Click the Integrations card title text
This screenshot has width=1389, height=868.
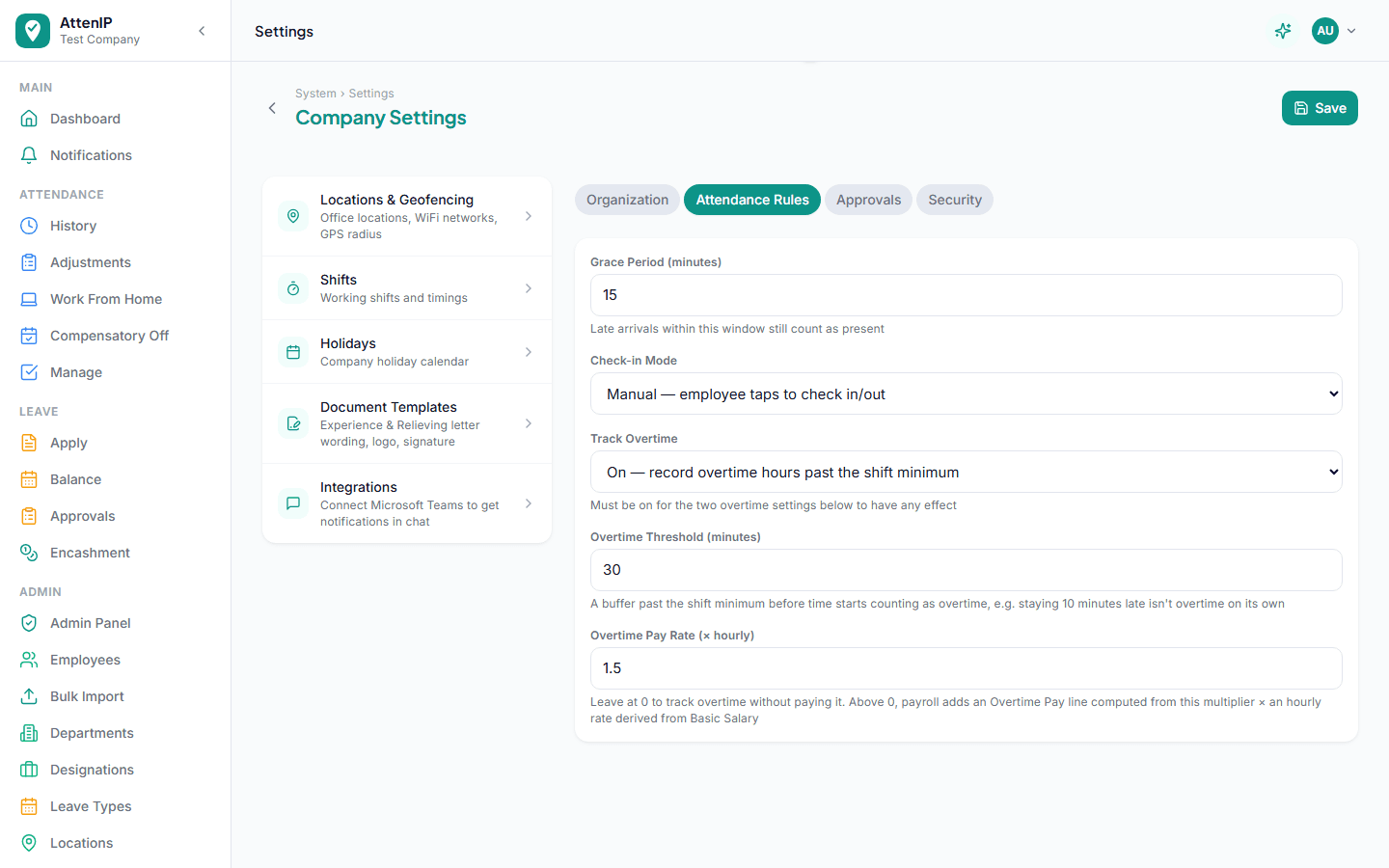[x=359, y=487]
